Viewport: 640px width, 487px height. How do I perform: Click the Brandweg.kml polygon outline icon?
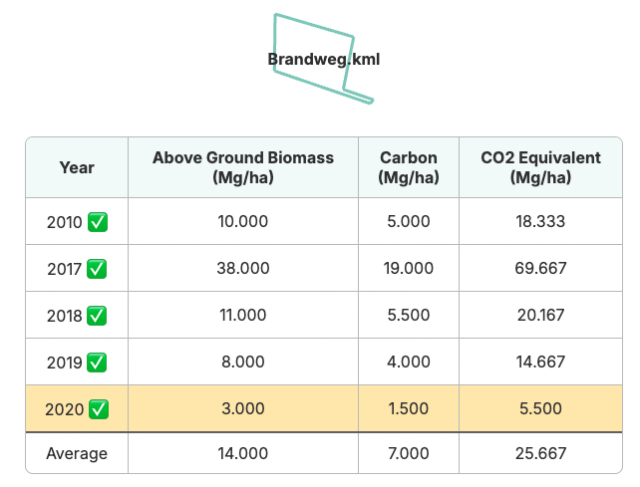click(322, 59)
